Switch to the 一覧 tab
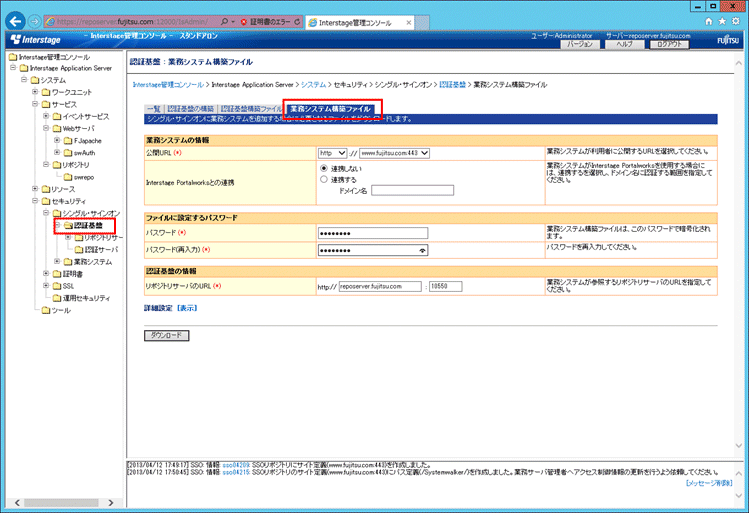The height and width of the screenshot is (513, 749). tap(154, 109)
